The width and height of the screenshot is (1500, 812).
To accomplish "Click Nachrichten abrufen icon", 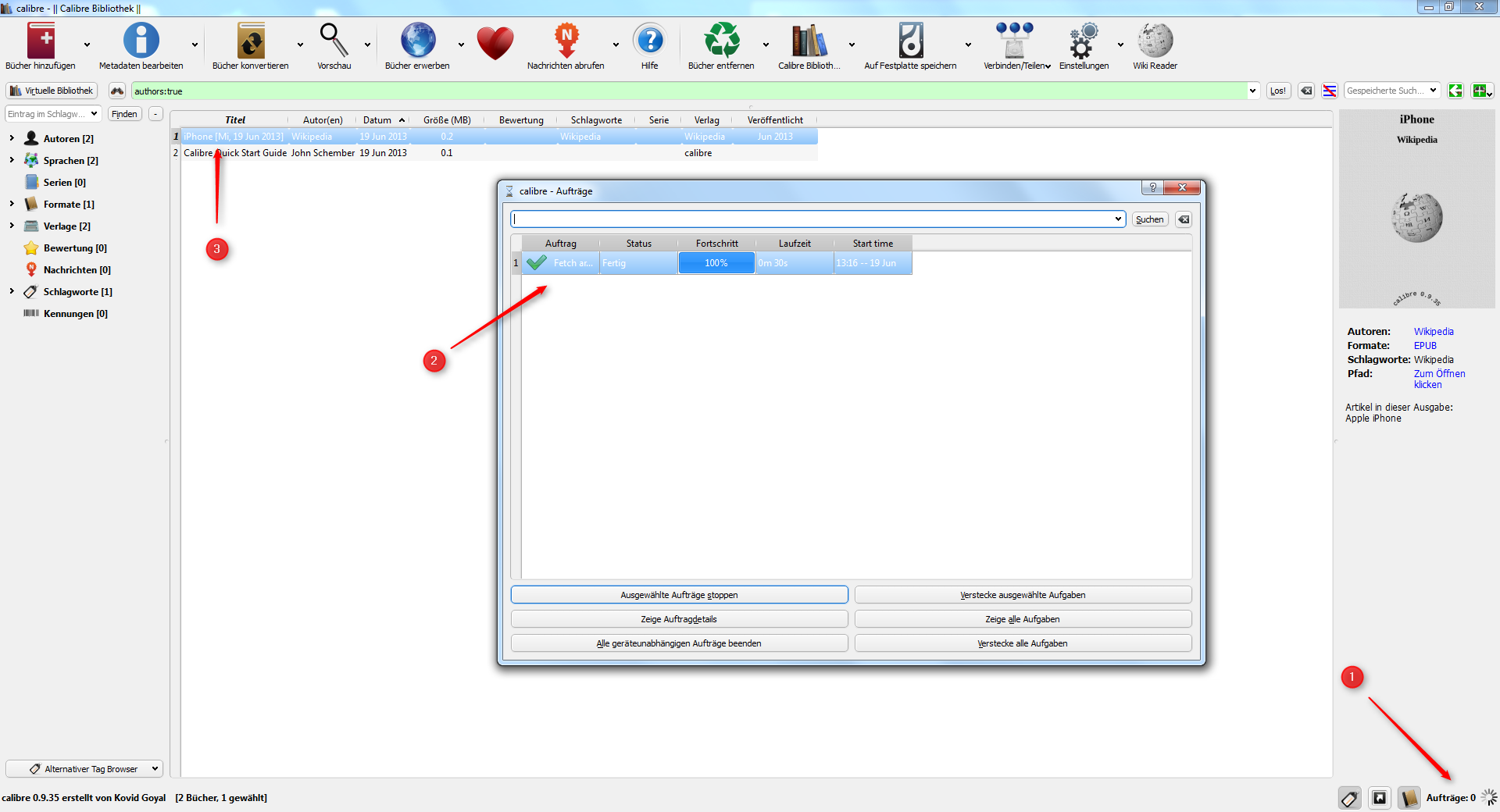I will pyautogui.click(x=566, y=42).
